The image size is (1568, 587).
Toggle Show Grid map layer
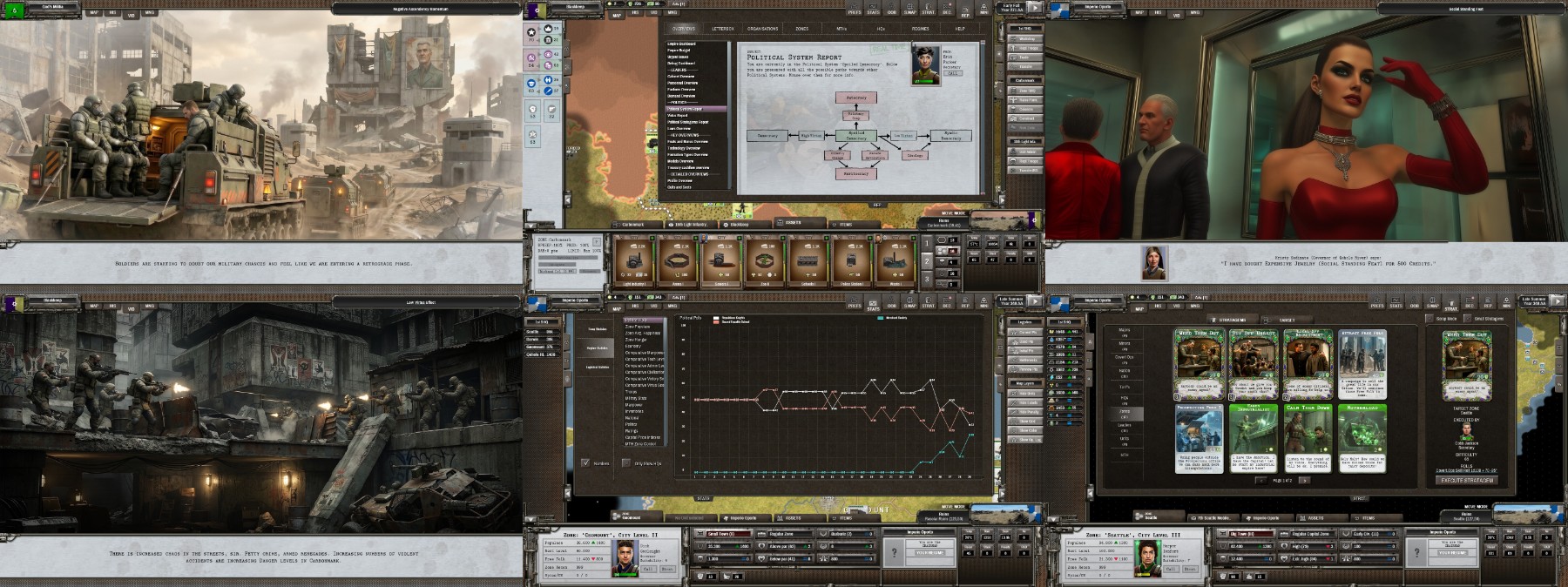[x=1025, y=421]
